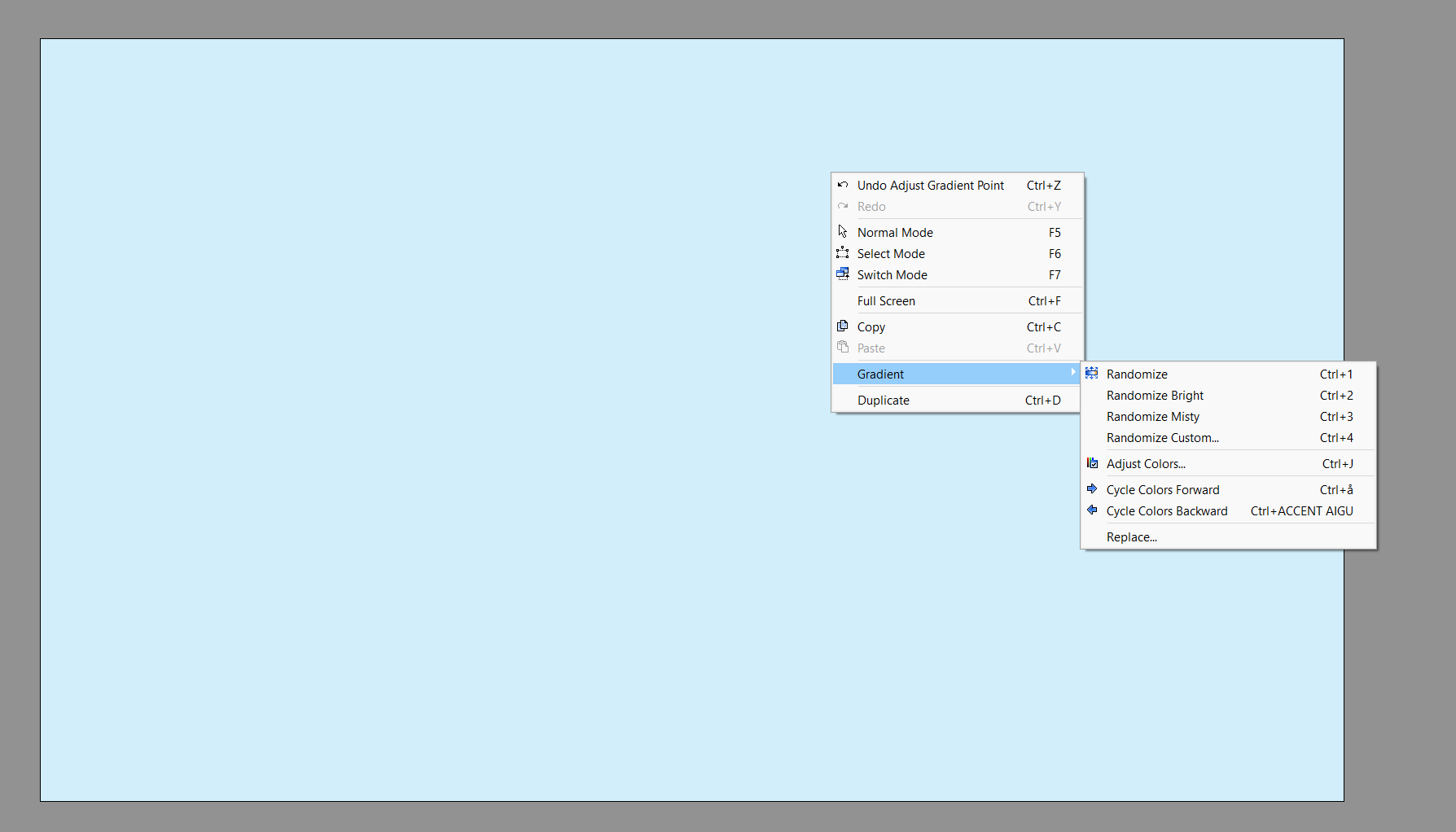Choose Randomize Bright from submenu

(x=1155, y=396)
